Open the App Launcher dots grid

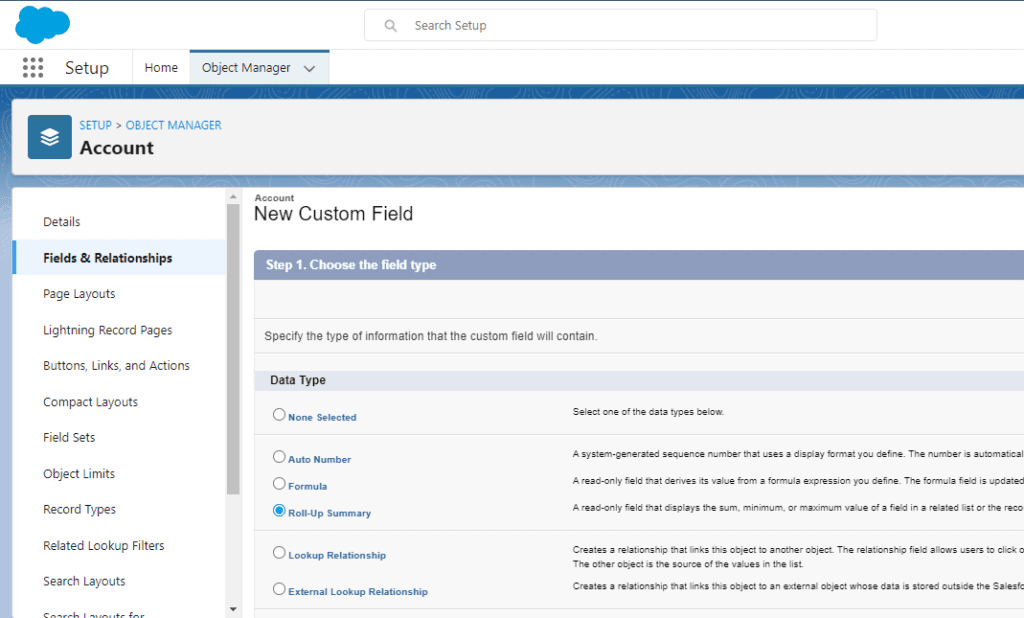[33, 67]
